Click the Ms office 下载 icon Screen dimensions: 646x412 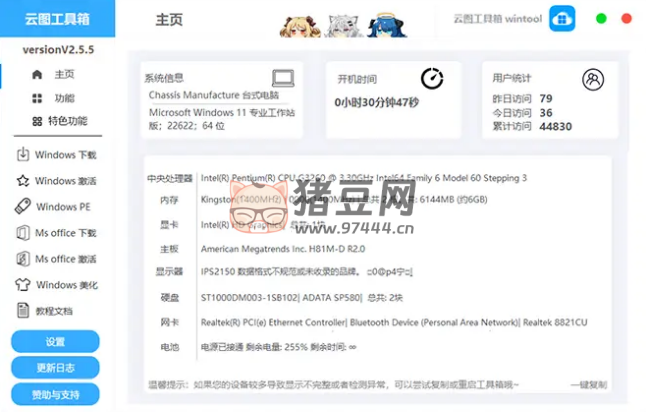(23, 233)
